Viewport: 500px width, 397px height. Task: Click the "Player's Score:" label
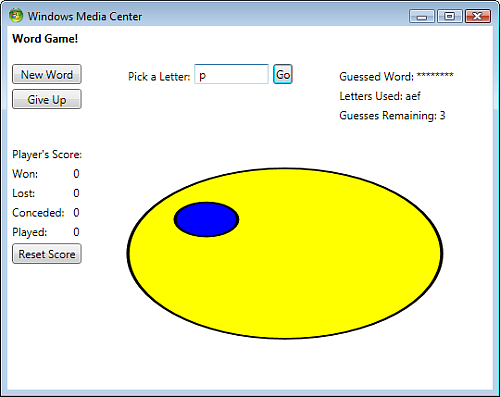pos(47,154)
